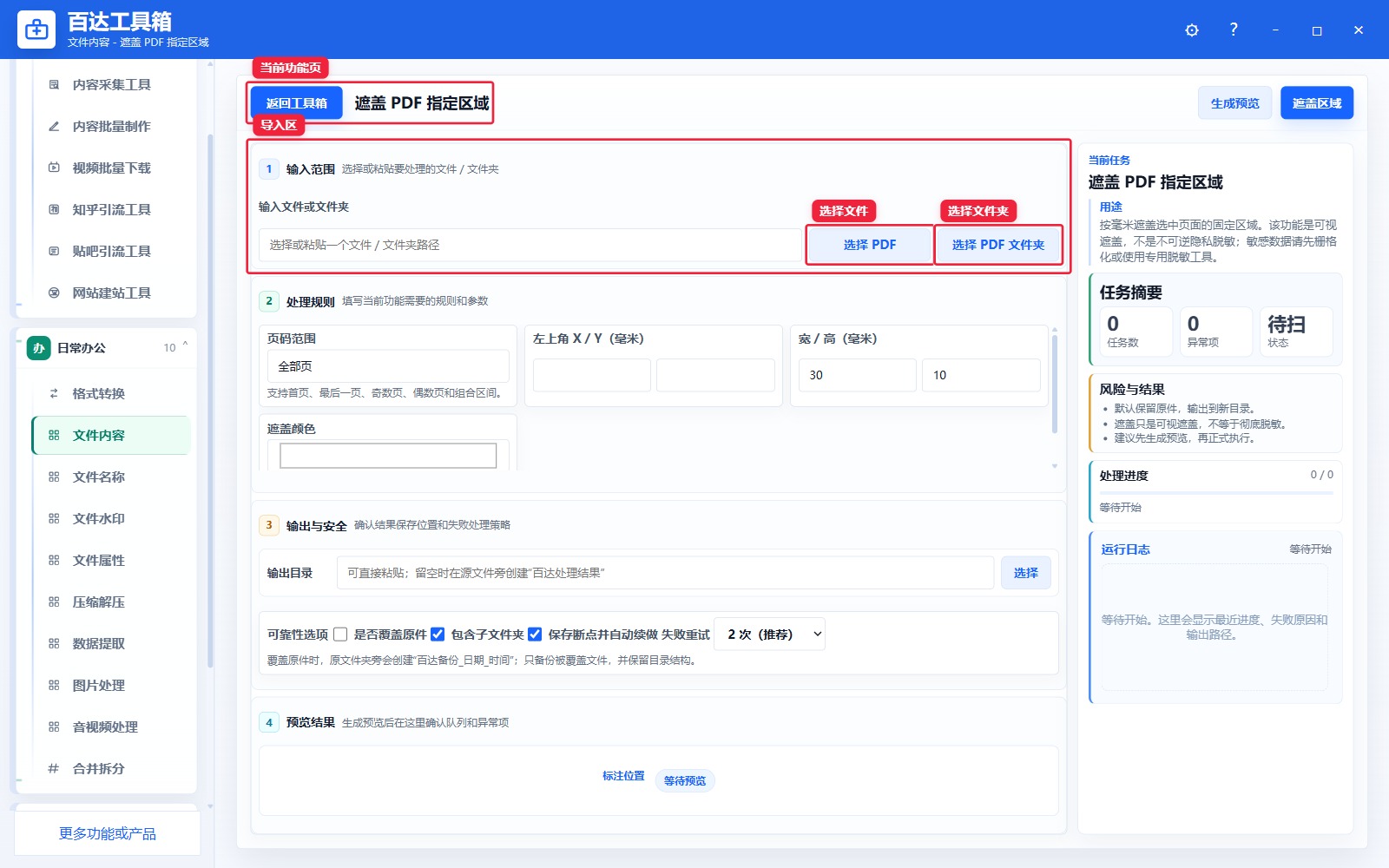Image resolution: width=1389 pixels, height=868 pixels.
Task: Click the 处理进度 progress bar
Action: point(1216,493)
